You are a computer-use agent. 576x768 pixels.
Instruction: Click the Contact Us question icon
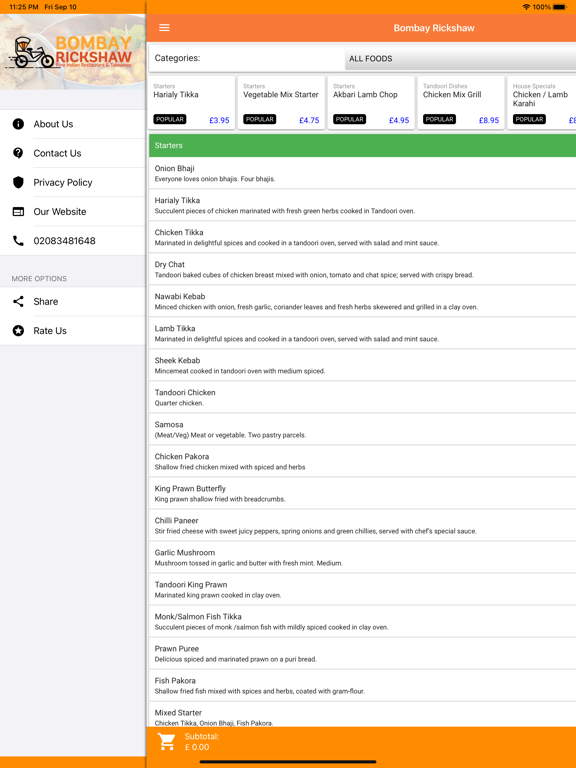18,153
